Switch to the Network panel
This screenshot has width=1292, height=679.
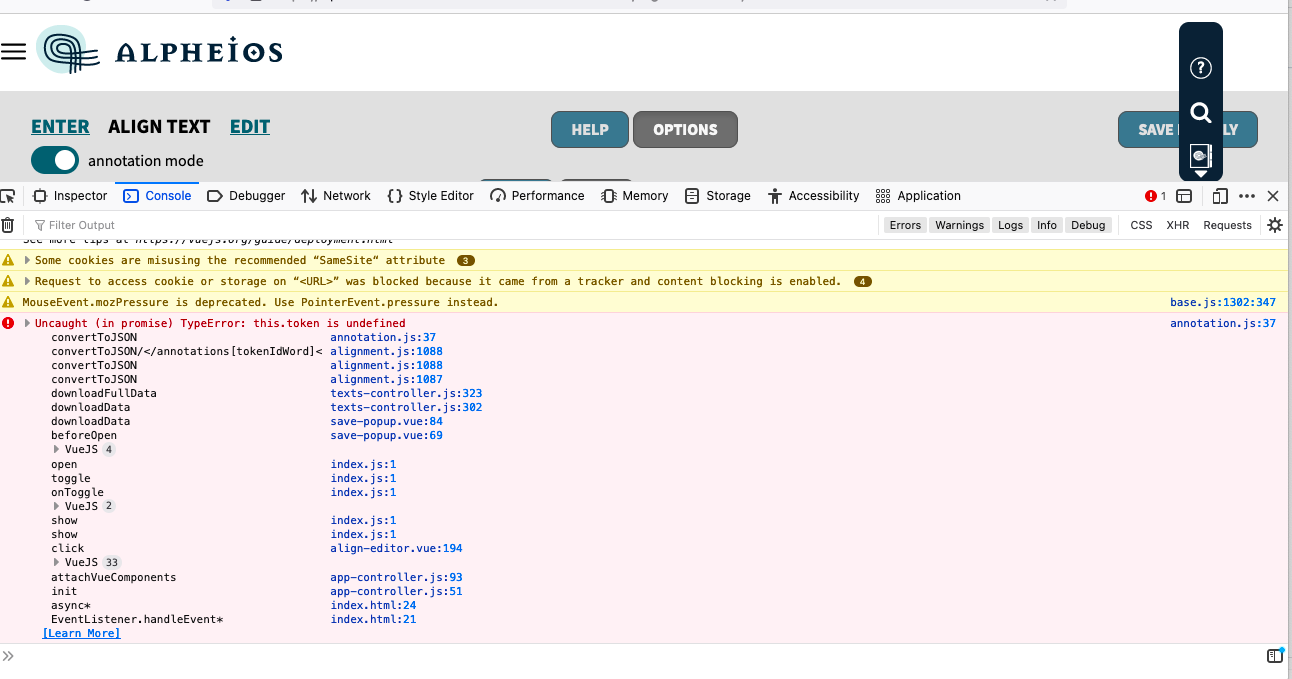coord(336,196)
